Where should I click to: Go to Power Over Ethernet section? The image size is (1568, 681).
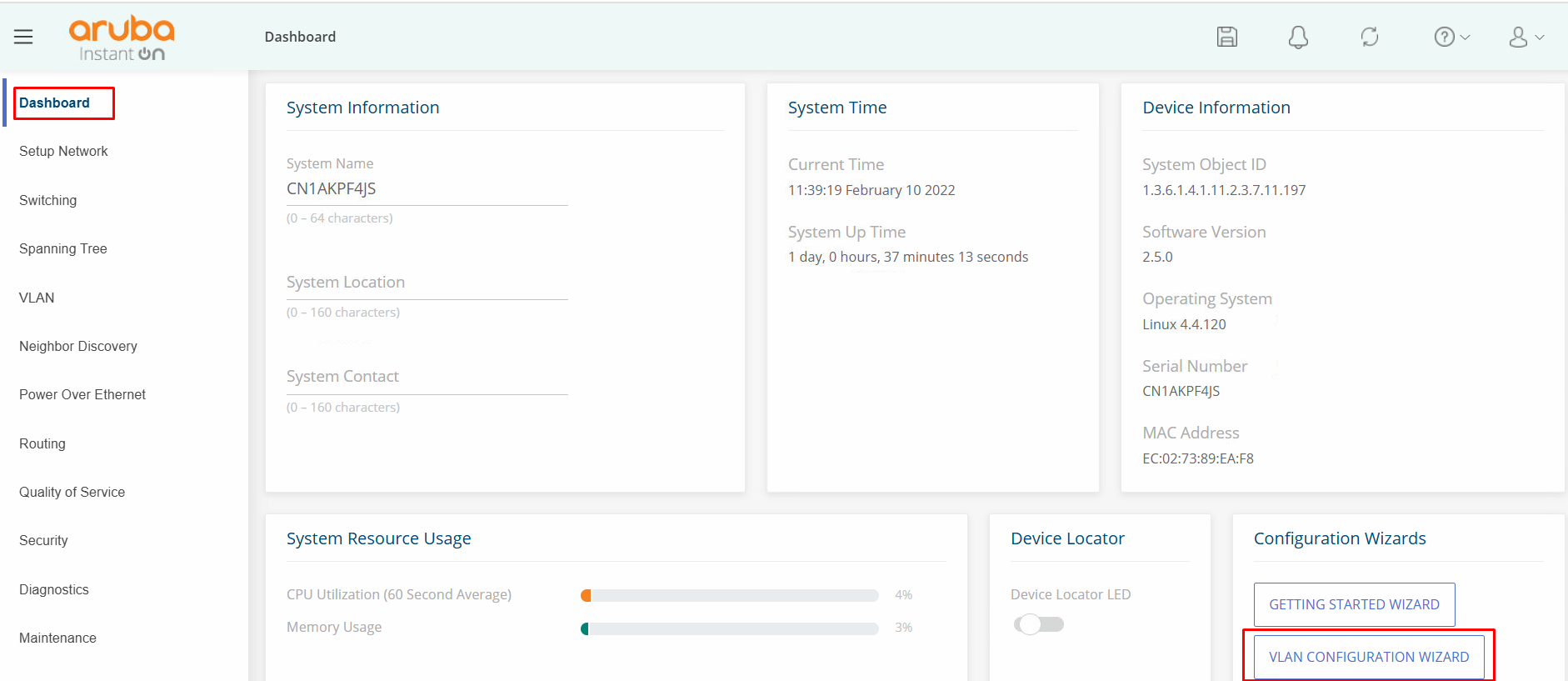click(x=82, y=394)
